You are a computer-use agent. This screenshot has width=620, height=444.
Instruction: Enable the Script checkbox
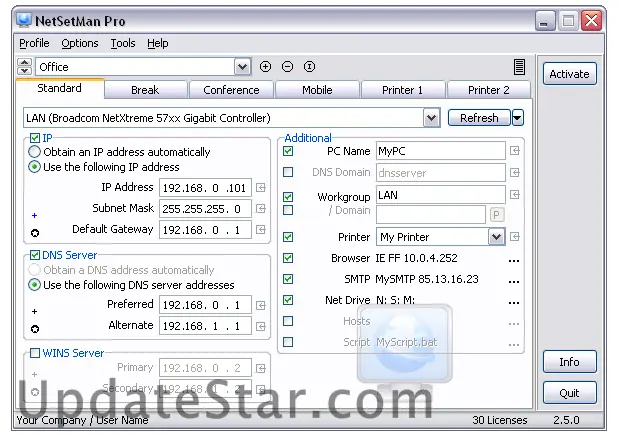288,342
